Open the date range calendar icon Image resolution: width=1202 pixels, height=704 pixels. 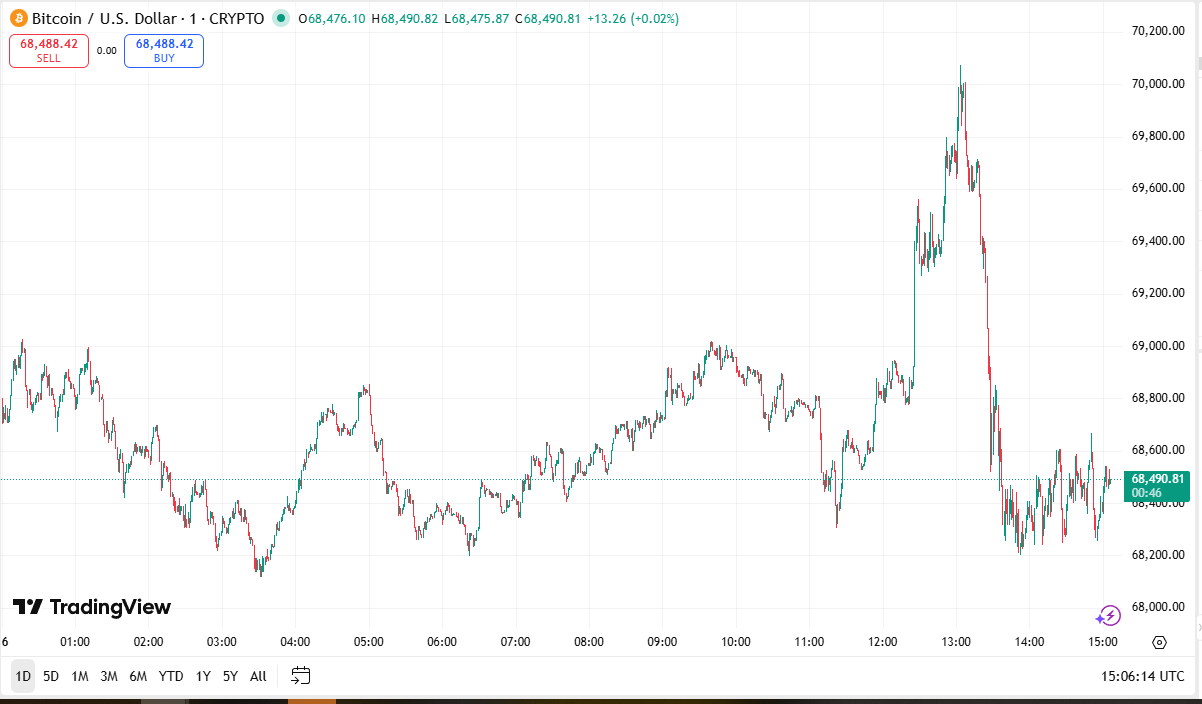pyautogui.click(x=301, y=676)
